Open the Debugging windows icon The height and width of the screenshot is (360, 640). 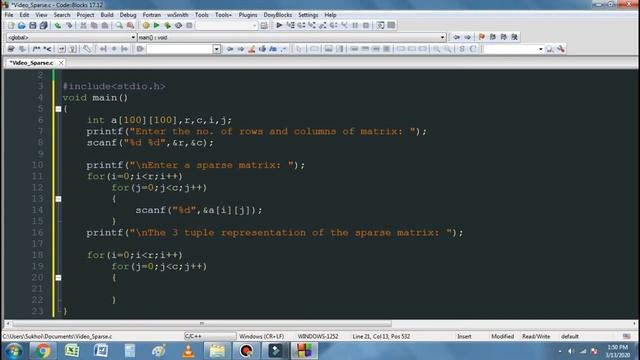pyautogui.click(x=380, y=25)
